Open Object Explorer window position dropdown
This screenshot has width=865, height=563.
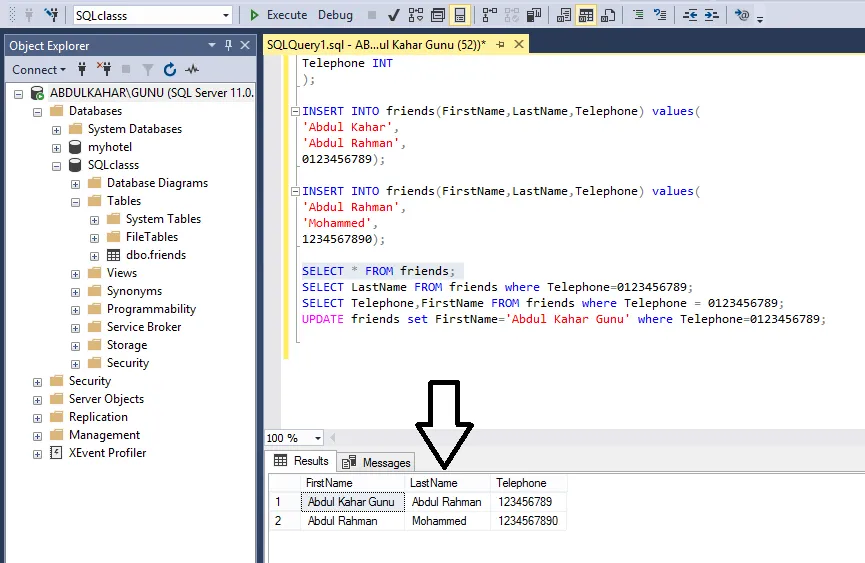click(x=211, y=45)
